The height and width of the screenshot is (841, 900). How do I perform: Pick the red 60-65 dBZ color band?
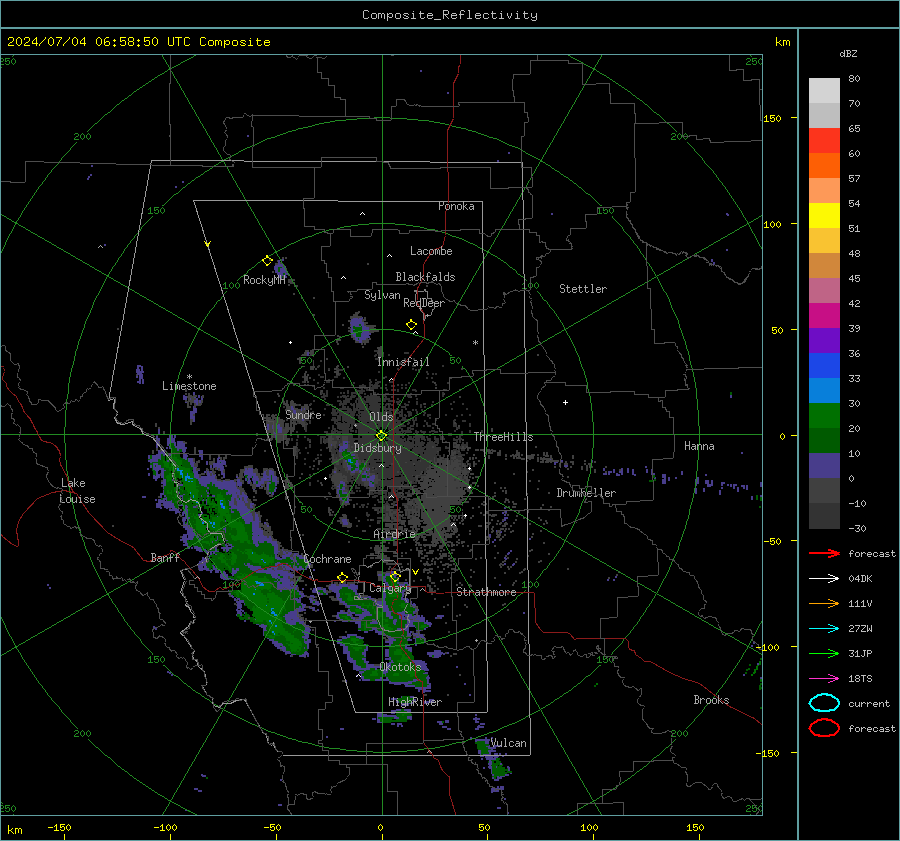point(824,141)
